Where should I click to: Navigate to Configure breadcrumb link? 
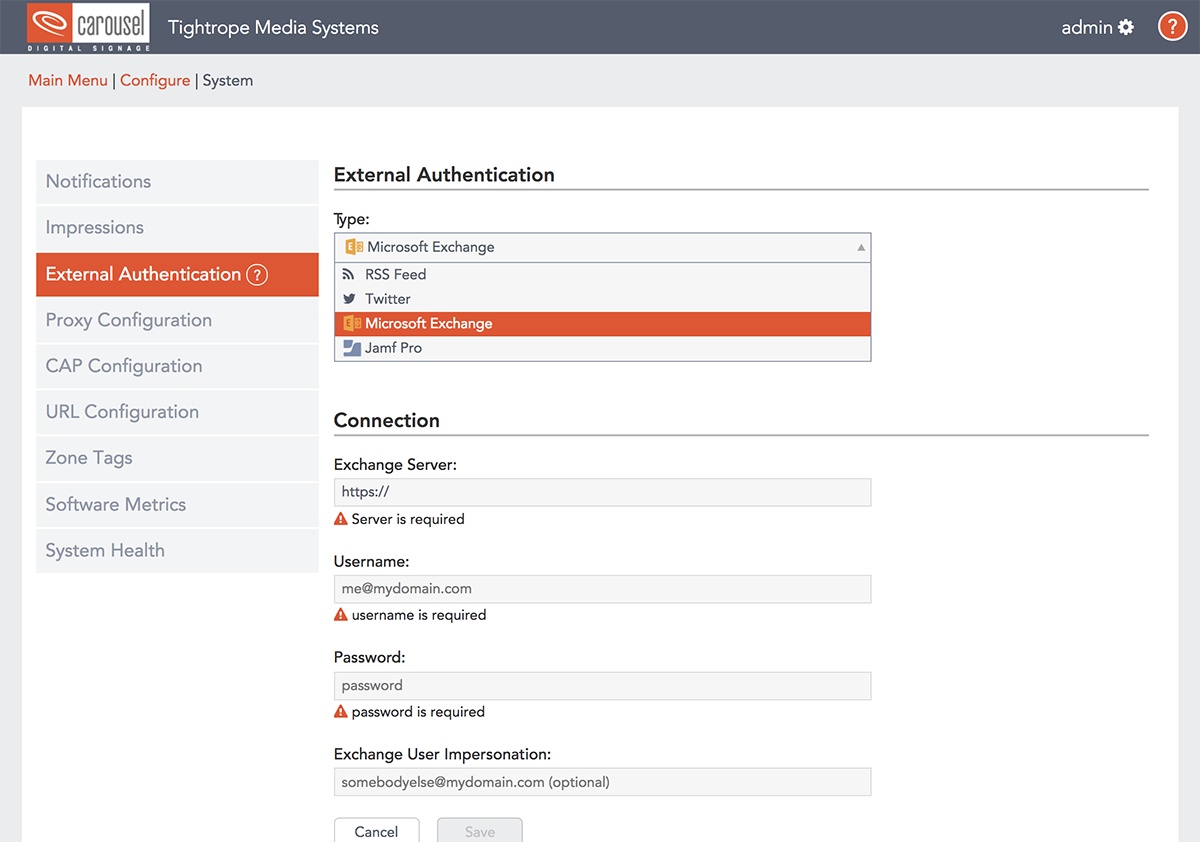click(x=155, y=80)
